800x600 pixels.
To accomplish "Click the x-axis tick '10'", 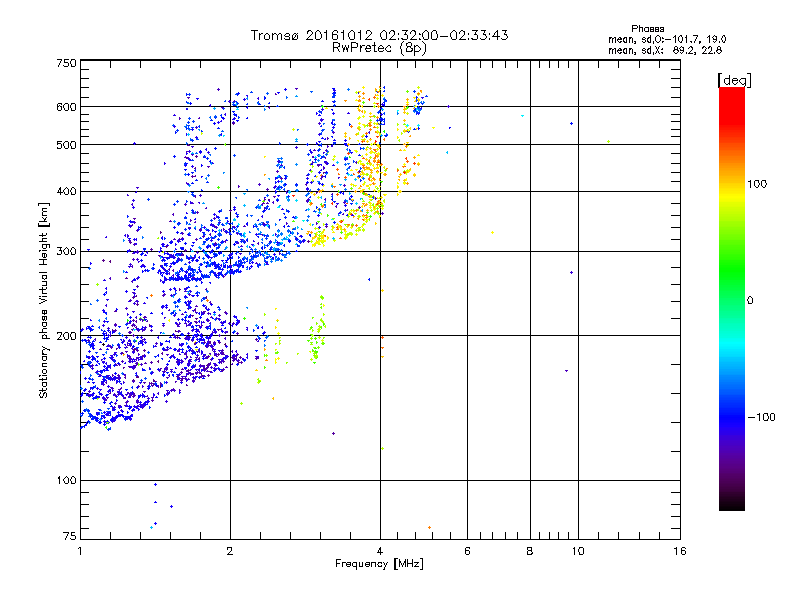I will point(578,551).
